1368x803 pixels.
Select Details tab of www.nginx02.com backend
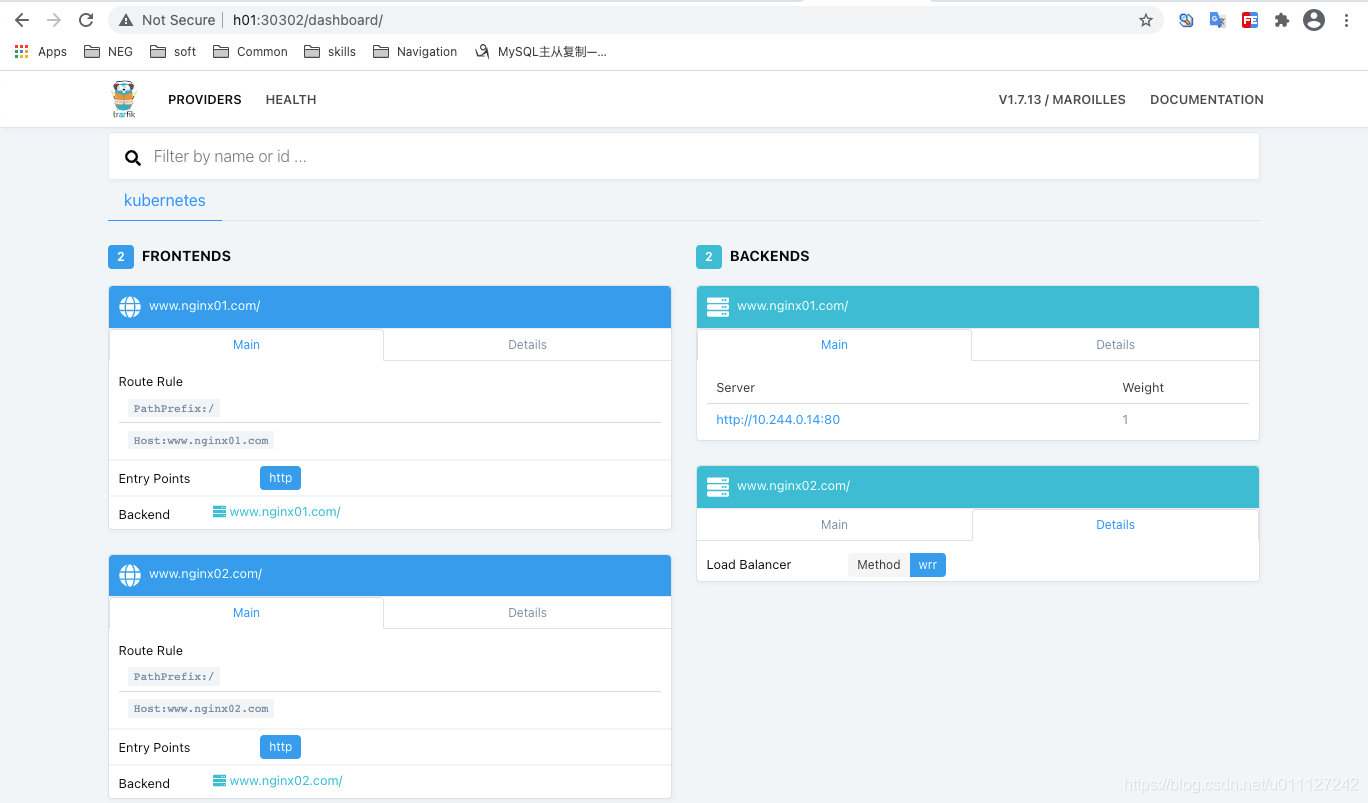(x=1115, y=525)
